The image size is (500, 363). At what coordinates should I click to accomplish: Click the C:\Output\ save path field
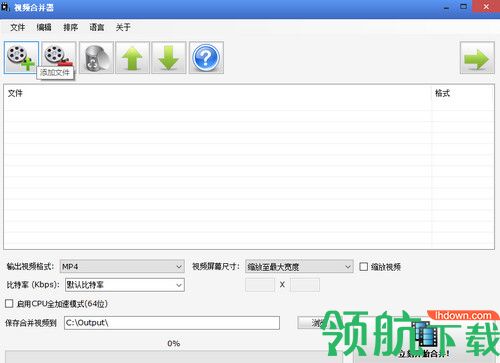click(x=172, y=323)
